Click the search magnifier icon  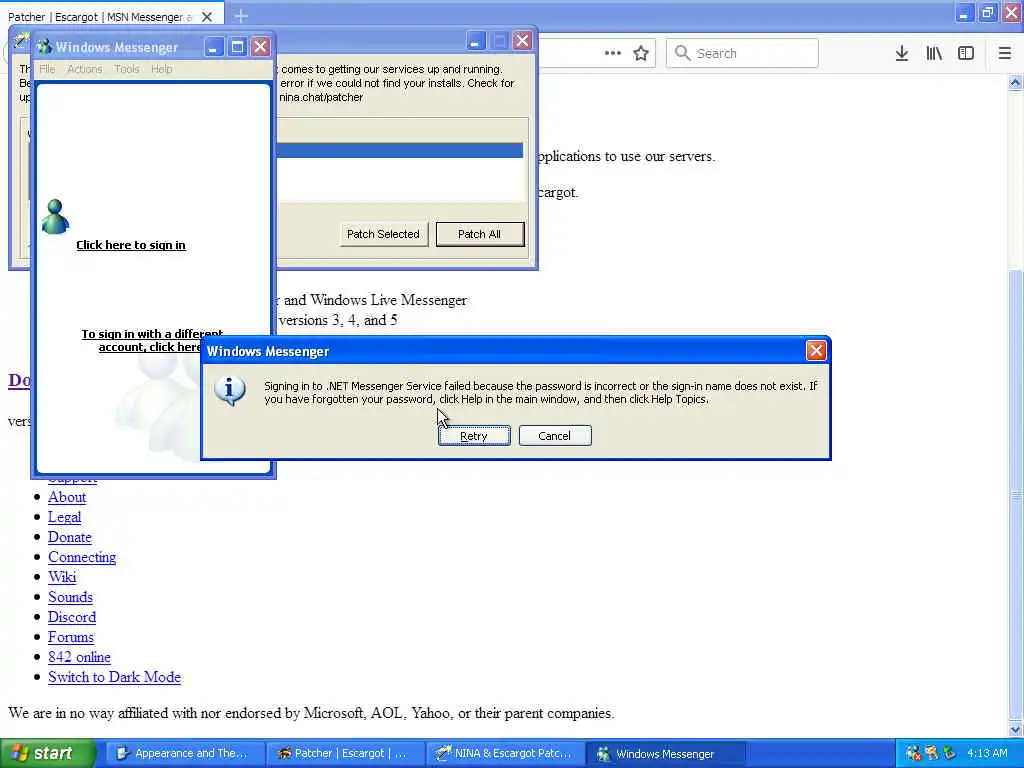click(x=682, y=53)
